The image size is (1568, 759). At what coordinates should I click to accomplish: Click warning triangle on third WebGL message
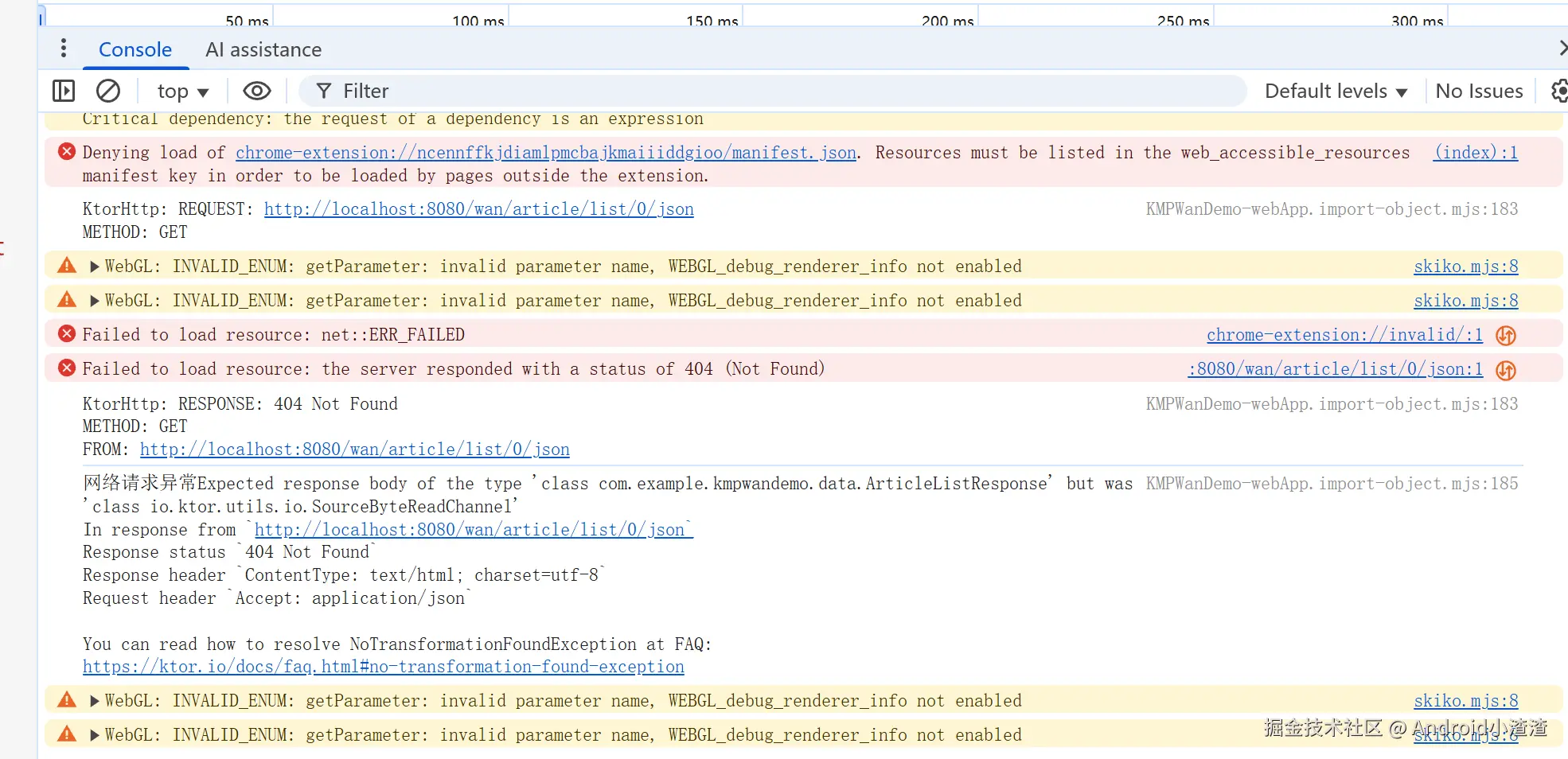(x=67, y=700)
